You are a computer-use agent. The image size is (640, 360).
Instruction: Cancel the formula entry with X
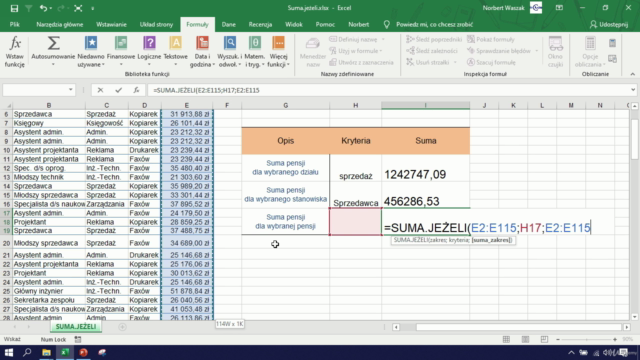[100, 90]
